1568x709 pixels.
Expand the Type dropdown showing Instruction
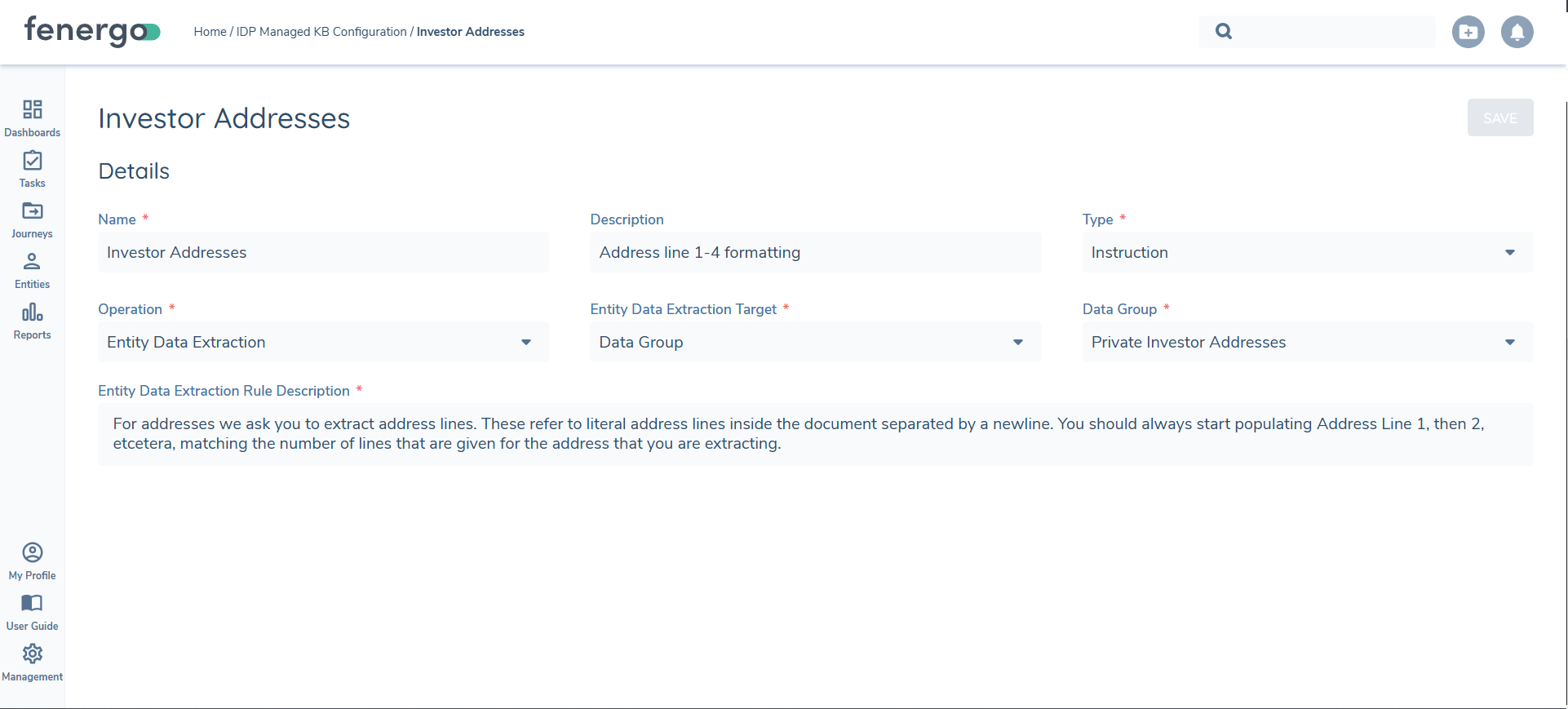pyautogui.click(x=1307, y=253)
